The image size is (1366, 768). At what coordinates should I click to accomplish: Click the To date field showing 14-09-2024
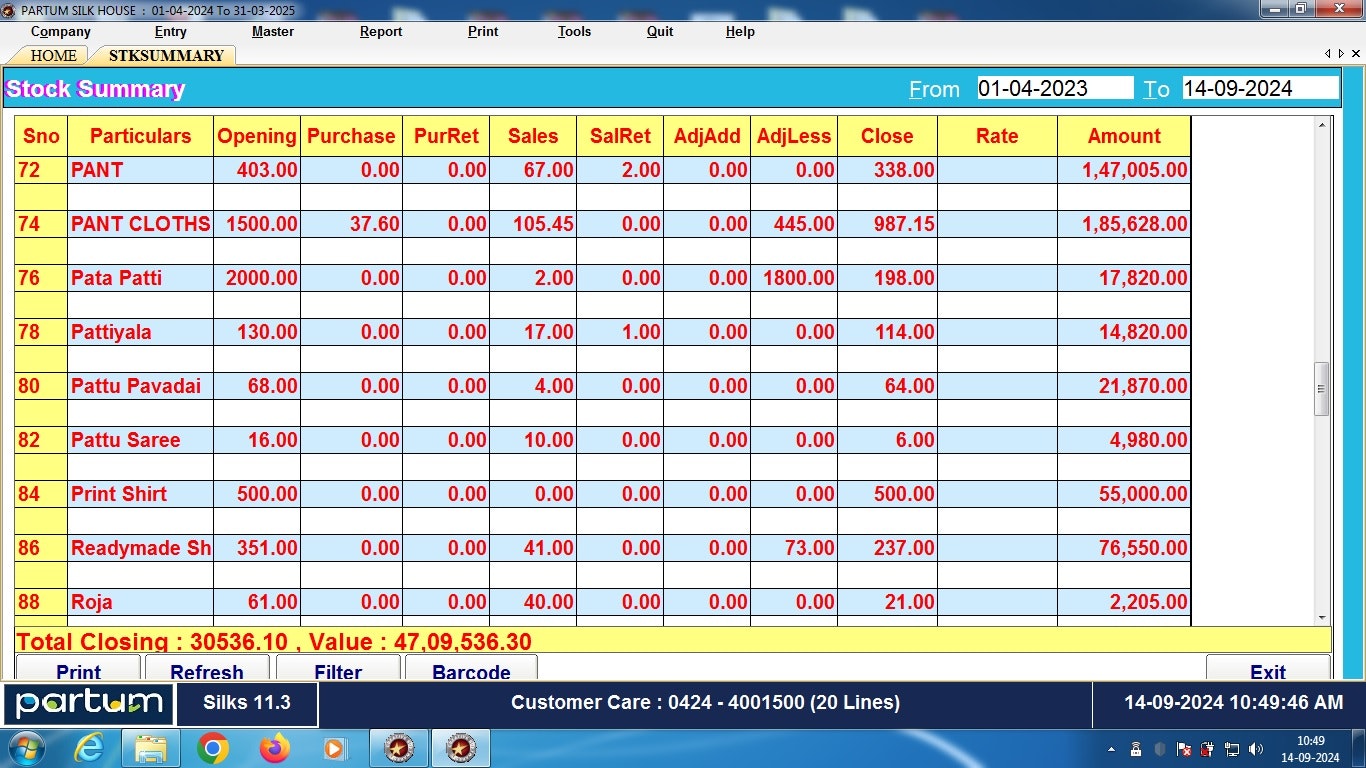[1259, 88]
